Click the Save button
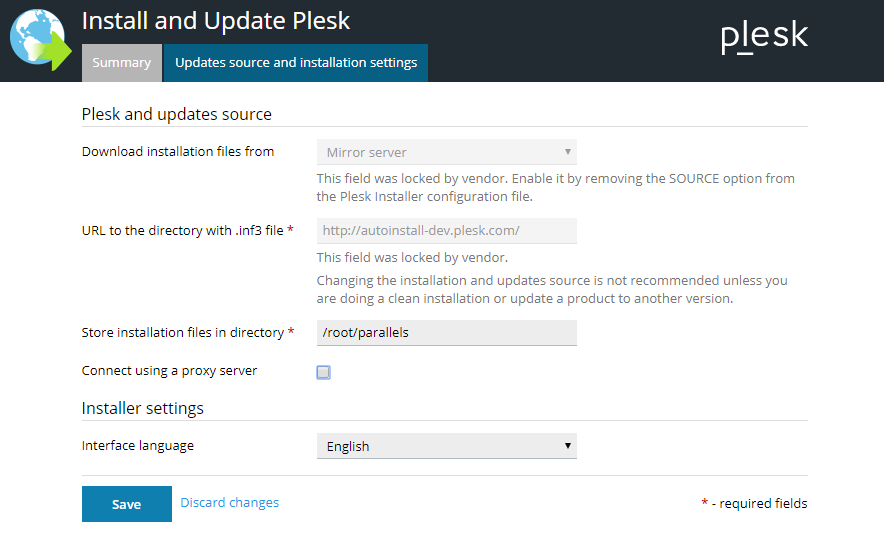 pyautogui.click(x=127, y=504)
